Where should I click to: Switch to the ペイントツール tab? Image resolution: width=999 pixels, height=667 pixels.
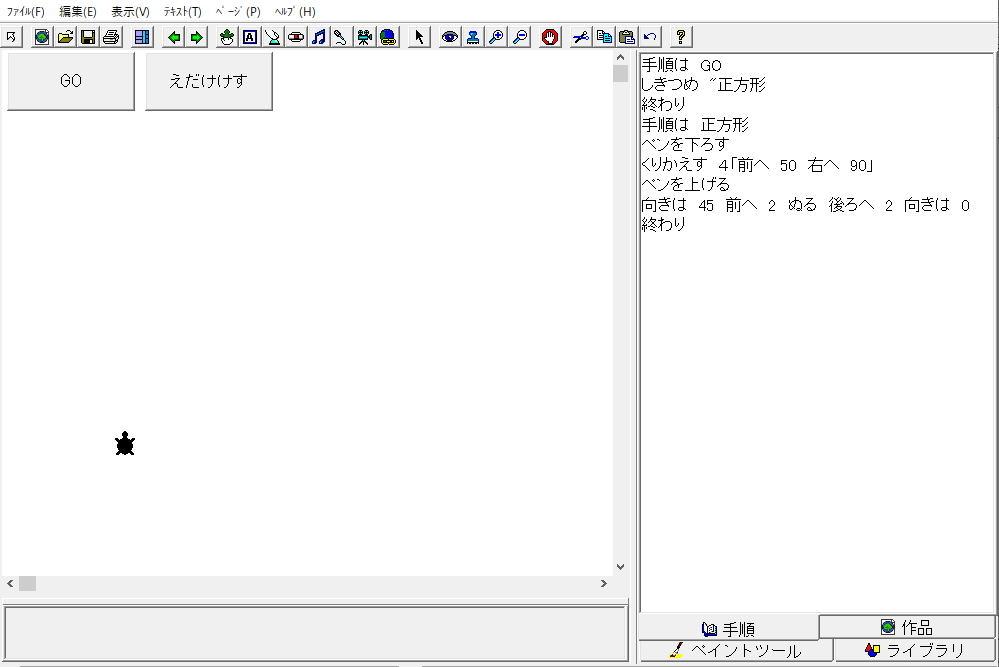point(735,651)
